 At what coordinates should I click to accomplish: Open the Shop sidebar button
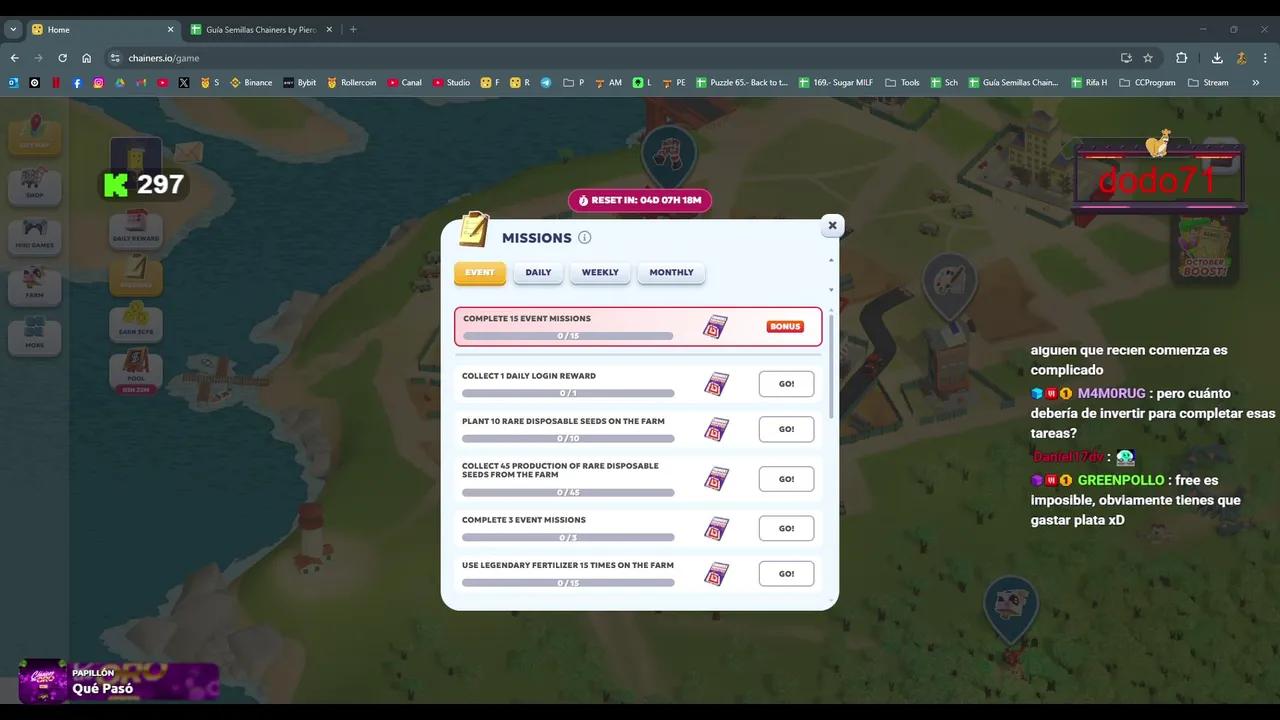(x=35, y=186)
